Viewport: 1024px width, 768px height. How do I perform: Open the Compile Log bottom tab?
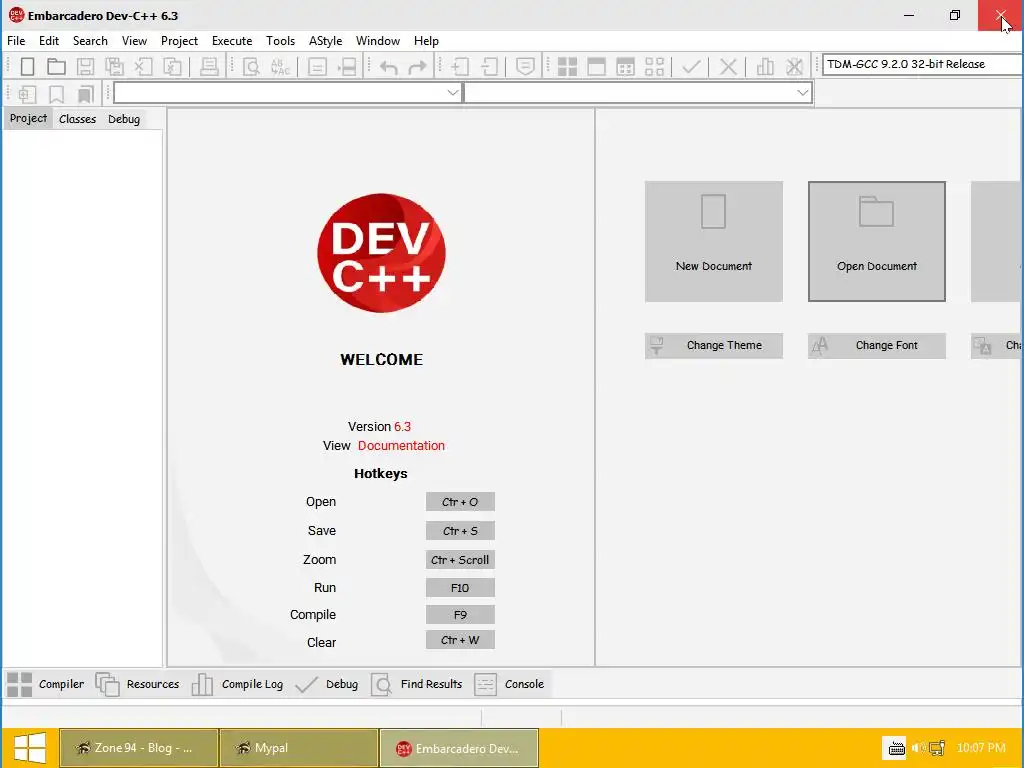tap(238, 684)
